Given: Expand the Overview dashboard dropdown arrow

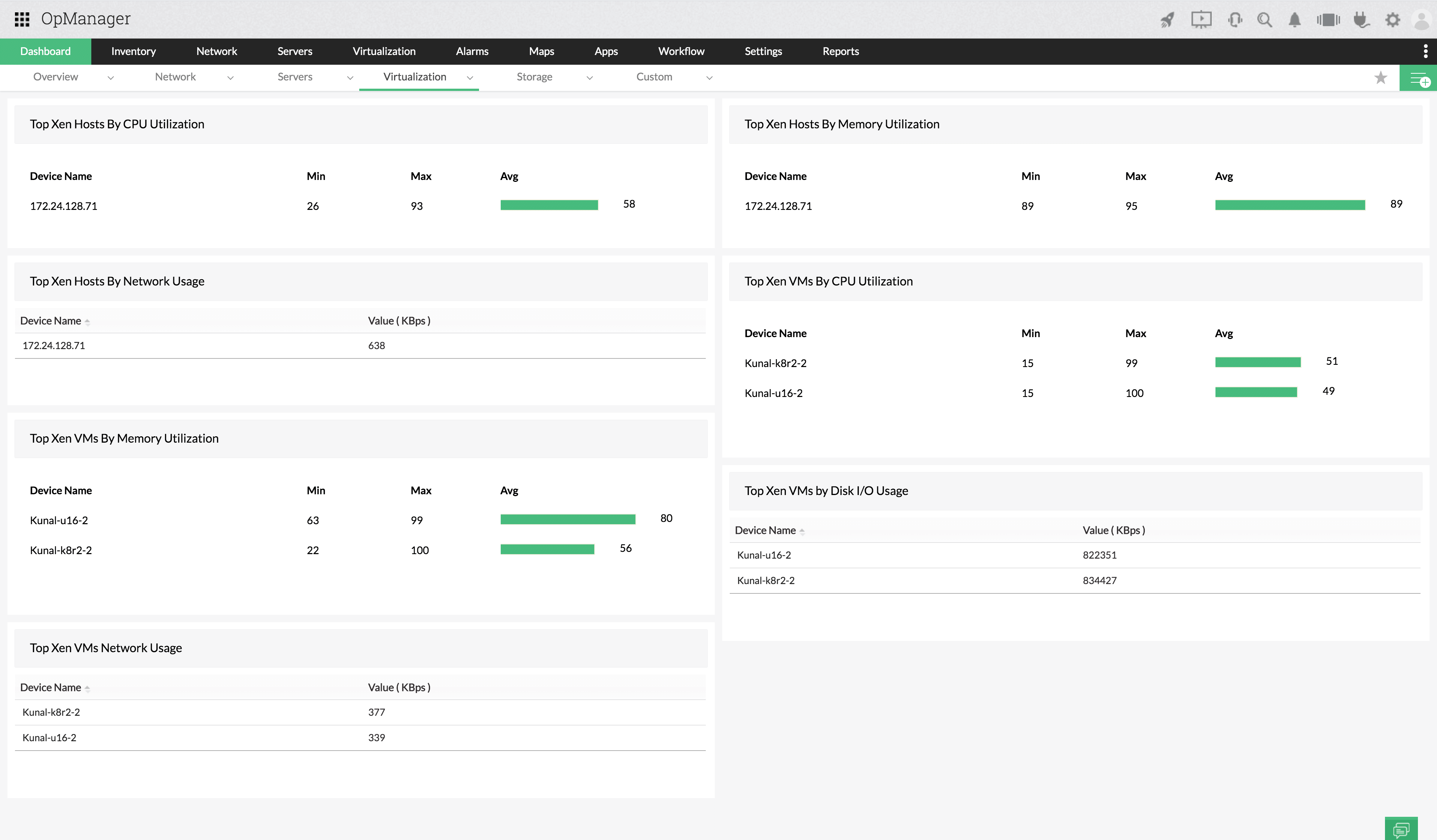Looking at the screenshot, I should 111,77.
